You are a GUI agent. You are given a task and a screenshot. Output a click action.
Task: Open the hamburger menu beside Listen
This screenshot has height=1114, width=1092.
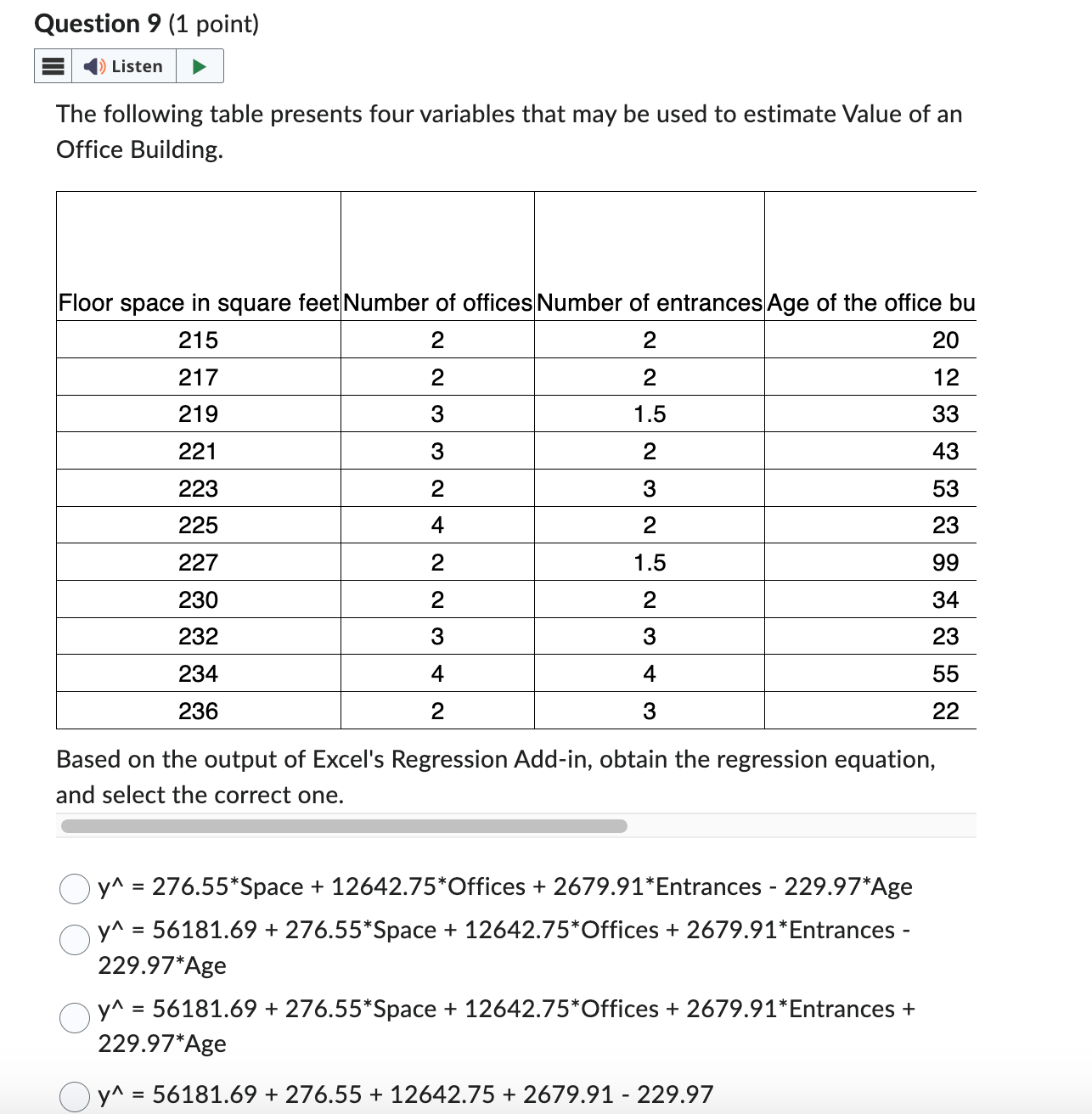click(52, 65)
